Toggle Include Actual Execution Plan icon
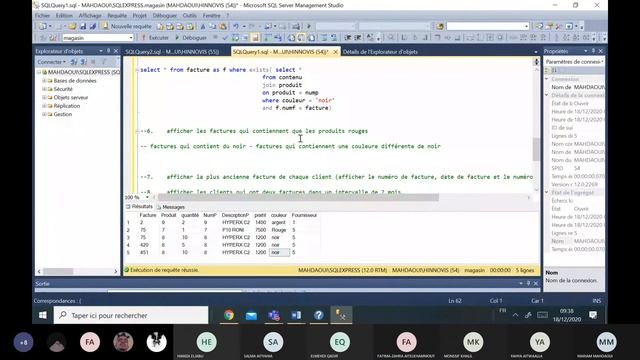The width and height of the screenshot is (640, 360). [267, 38]
